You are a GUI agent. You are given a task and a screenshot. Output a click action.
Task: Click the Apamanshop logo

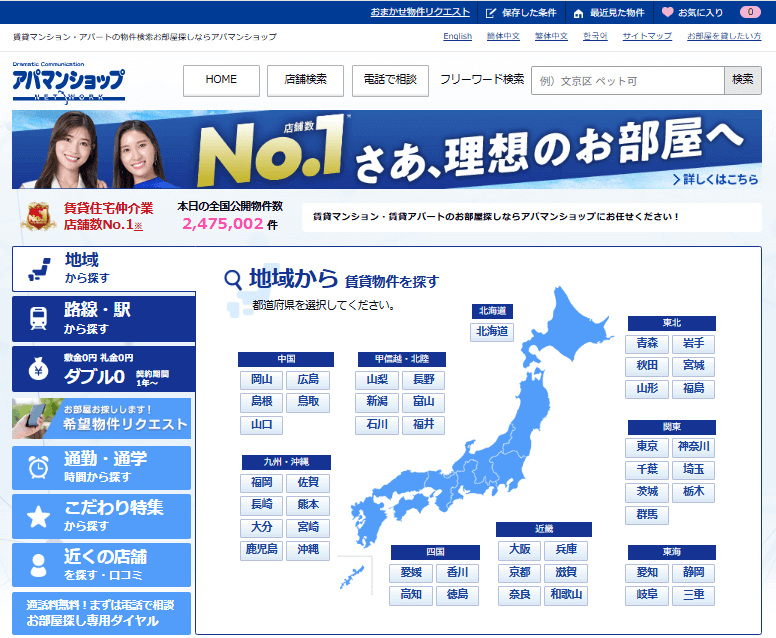click(x=68, y=82)
